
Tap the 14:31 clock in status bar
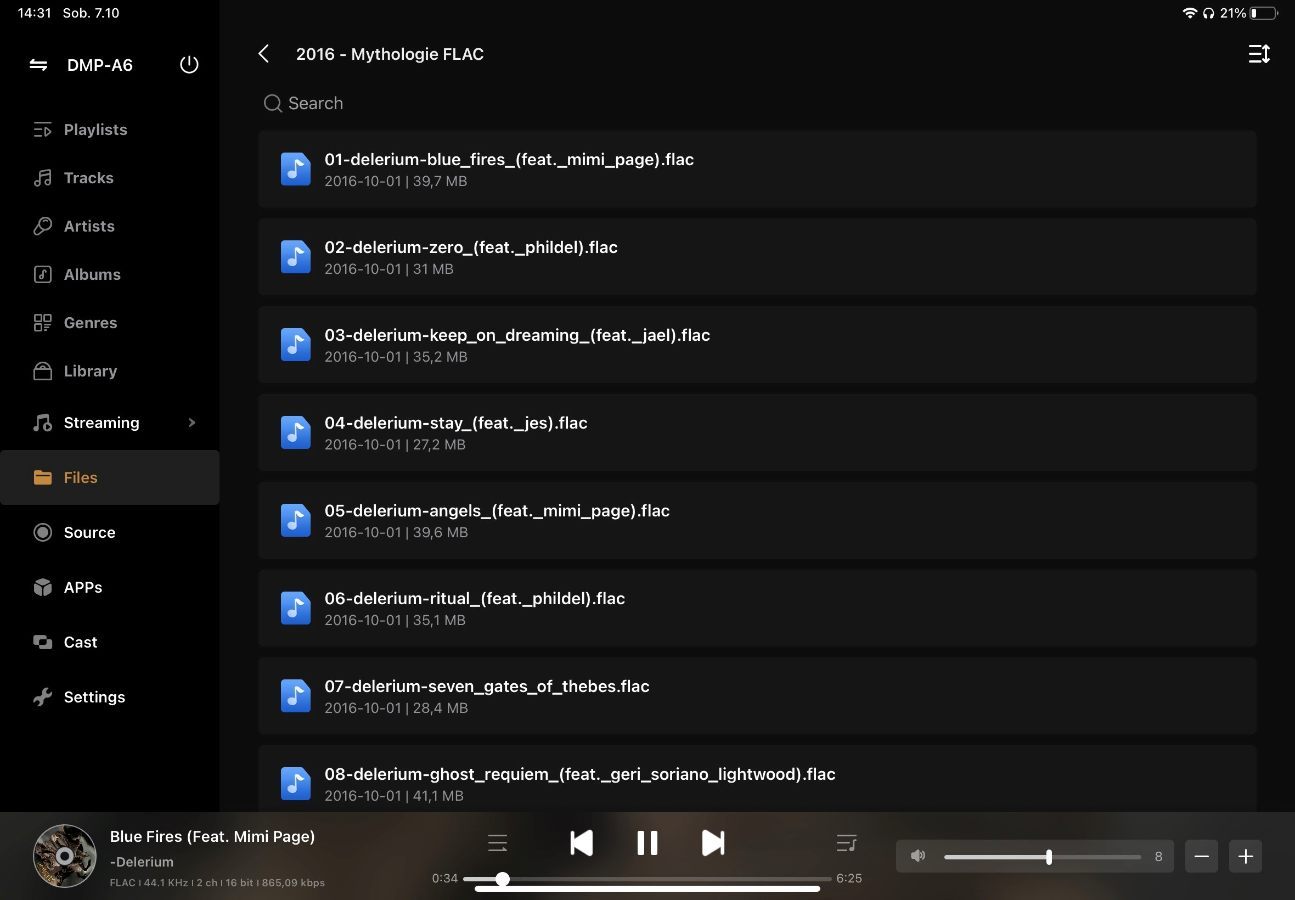[x=34, y=14]
